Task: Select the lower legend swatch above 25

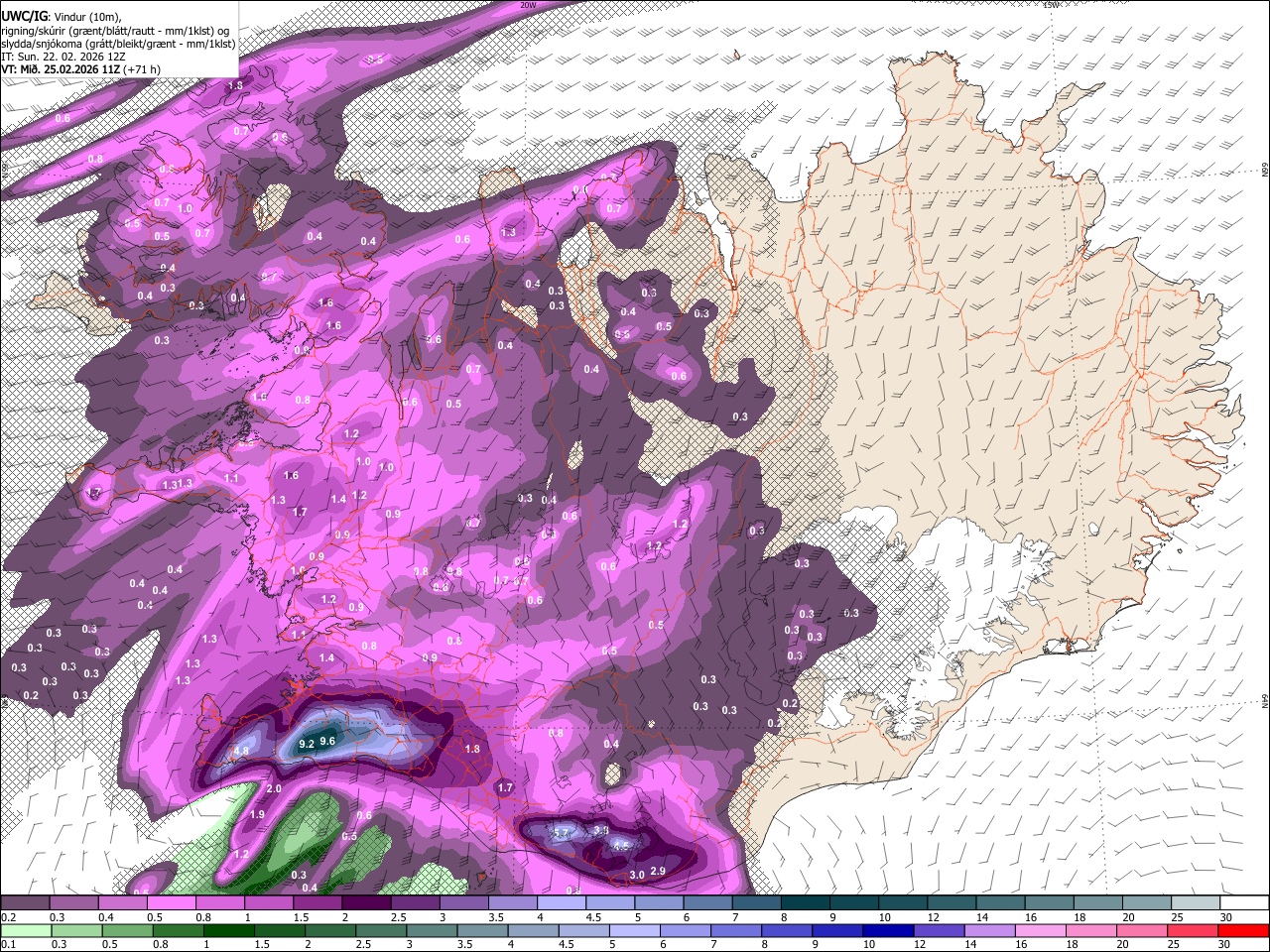Action: tap(1194, 931)
